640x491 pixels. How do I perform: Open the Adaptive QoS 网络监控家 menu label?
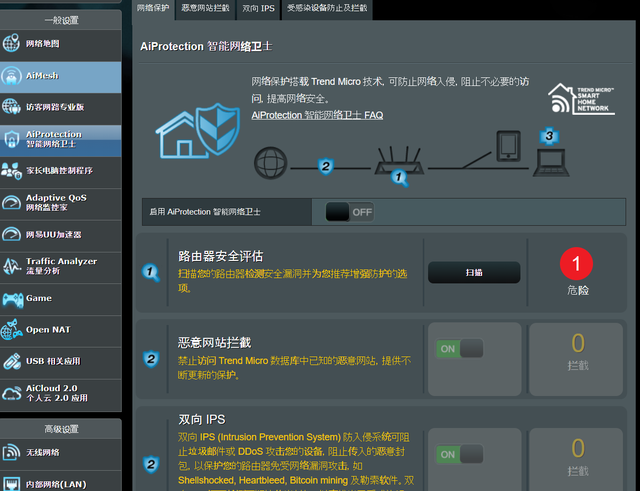point(56,202)
